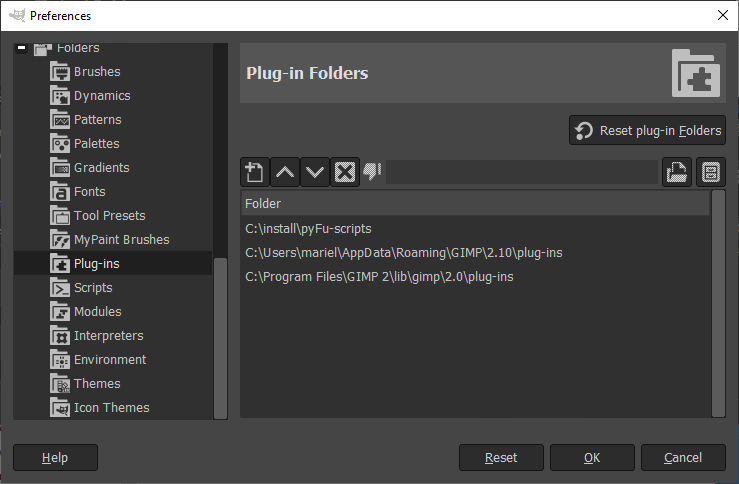Close the Preferences window
739x484 pixels.
click(x=723, y=16)
